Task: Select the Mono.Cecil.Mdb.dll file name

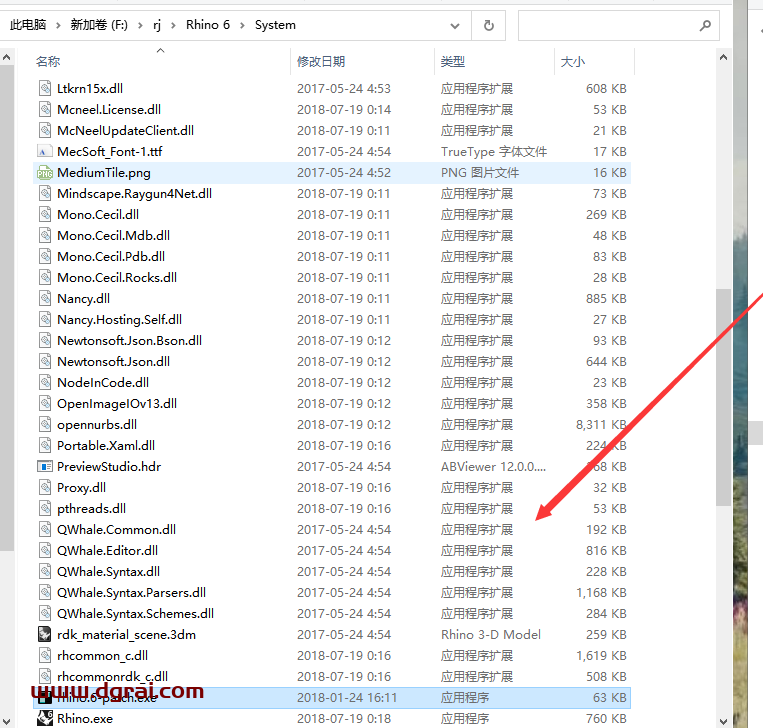Action: pyautogui.click(x=113, y=236)
